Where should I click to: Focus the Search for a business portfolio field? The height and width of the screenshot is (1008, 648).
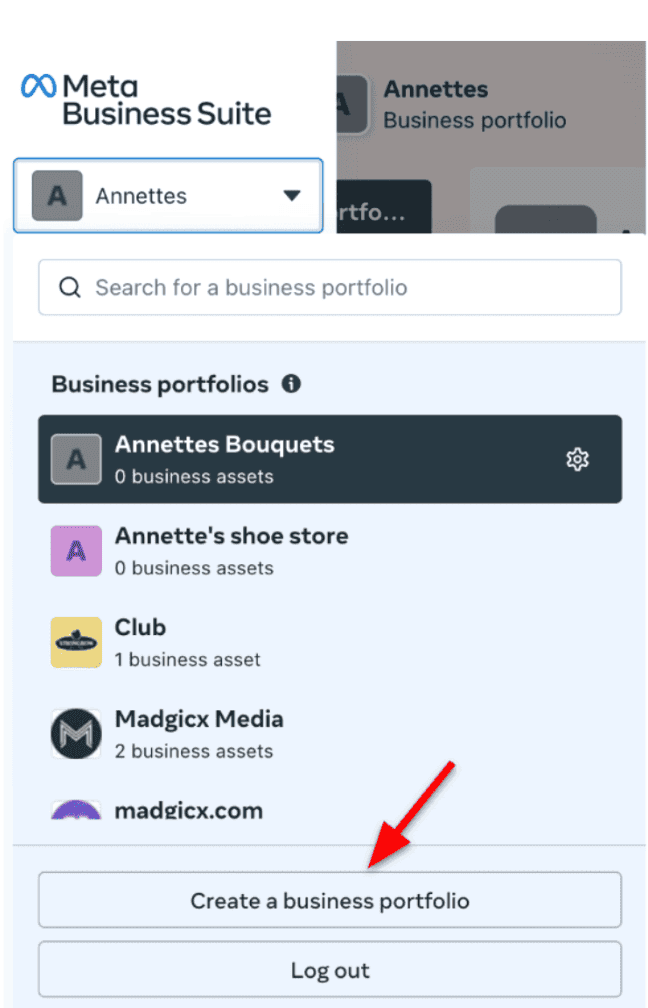(x=345, y=288)
